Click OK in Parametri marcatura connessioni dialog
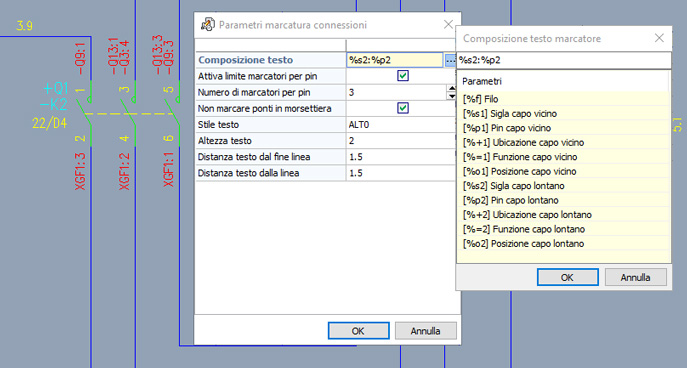 [358, 331]
